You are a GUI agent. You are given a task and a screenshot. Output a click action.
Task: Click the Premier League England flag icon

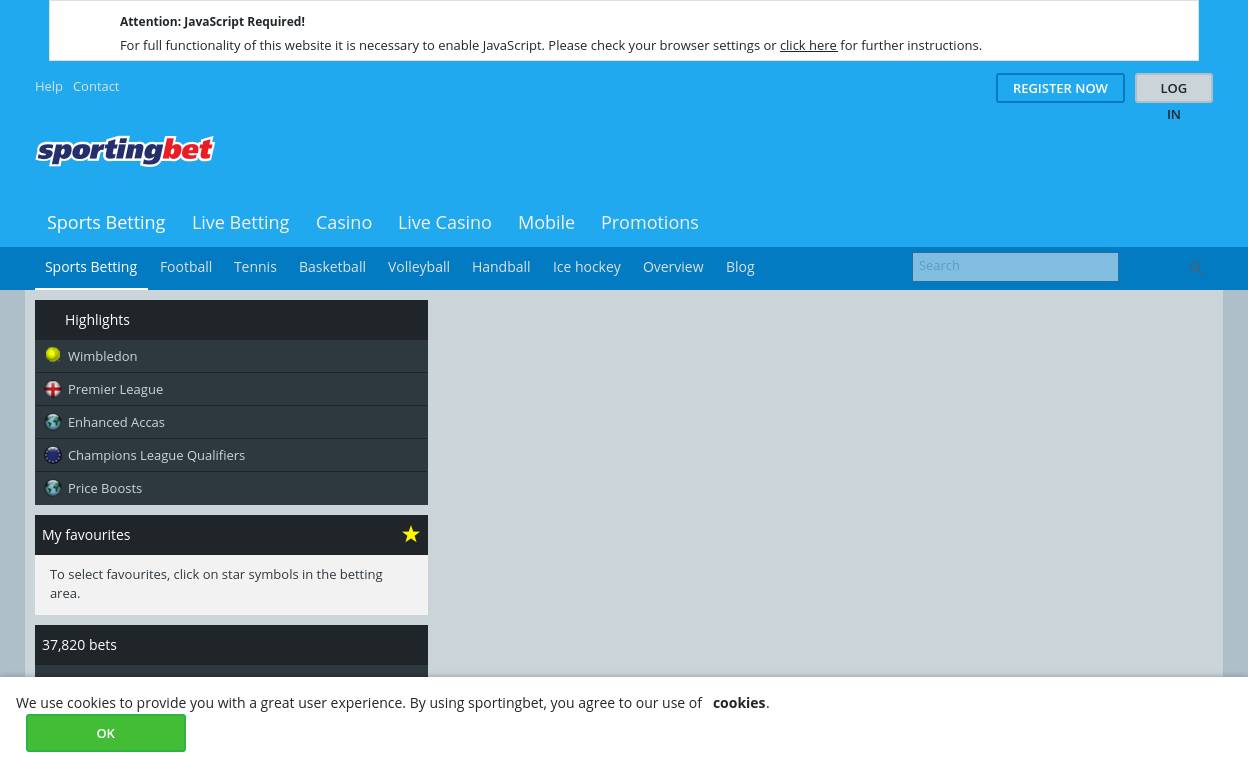coord(53,389)
